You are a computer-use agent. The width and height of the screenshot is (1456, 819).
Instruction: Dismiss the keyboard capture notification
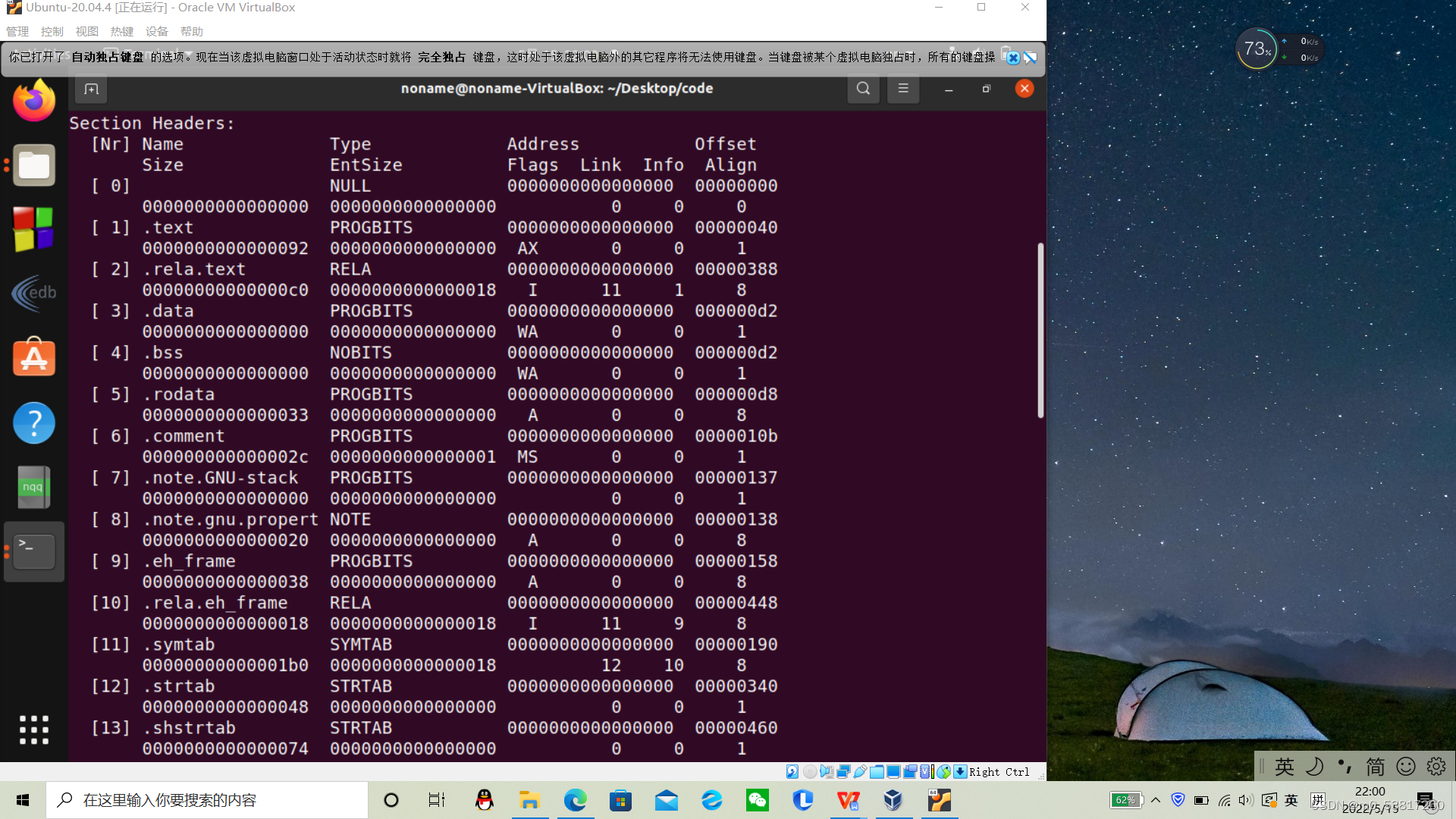click(x=1013, y=58)
